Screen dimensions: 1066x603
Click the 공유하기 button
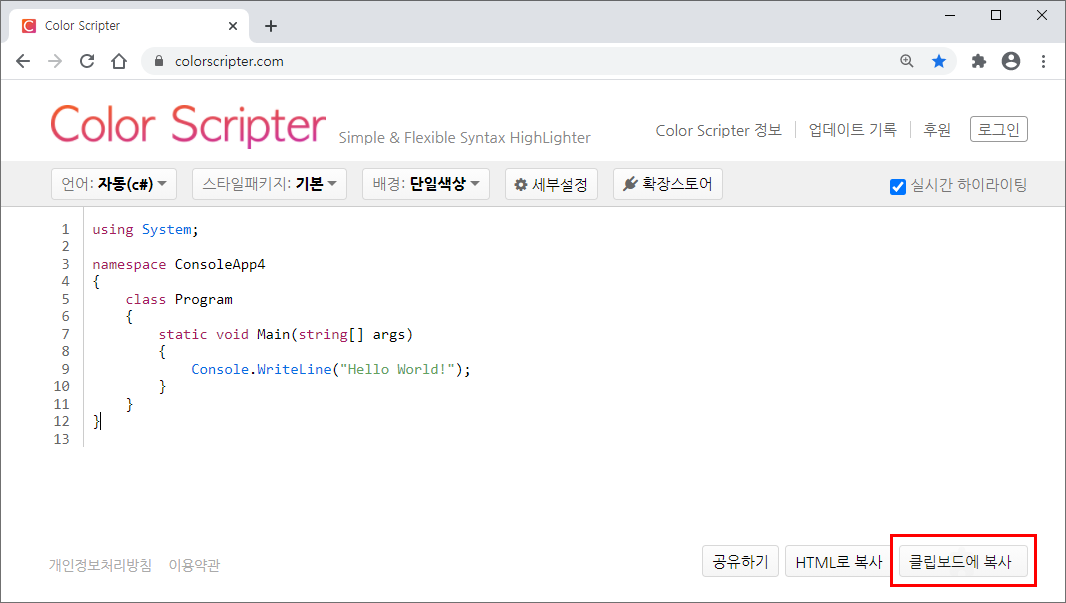(x=740, y=562)
